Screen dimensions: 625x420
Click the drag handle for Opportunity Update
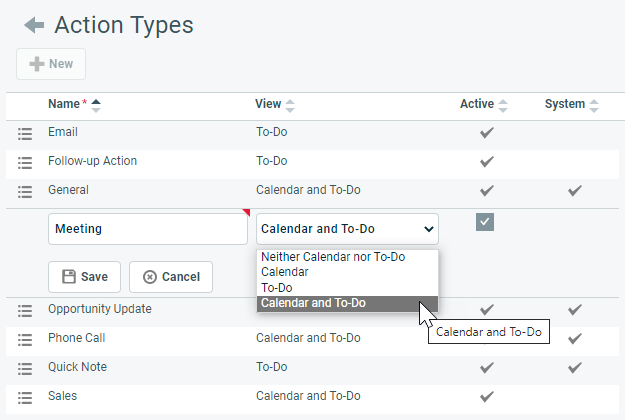(25, 310)
